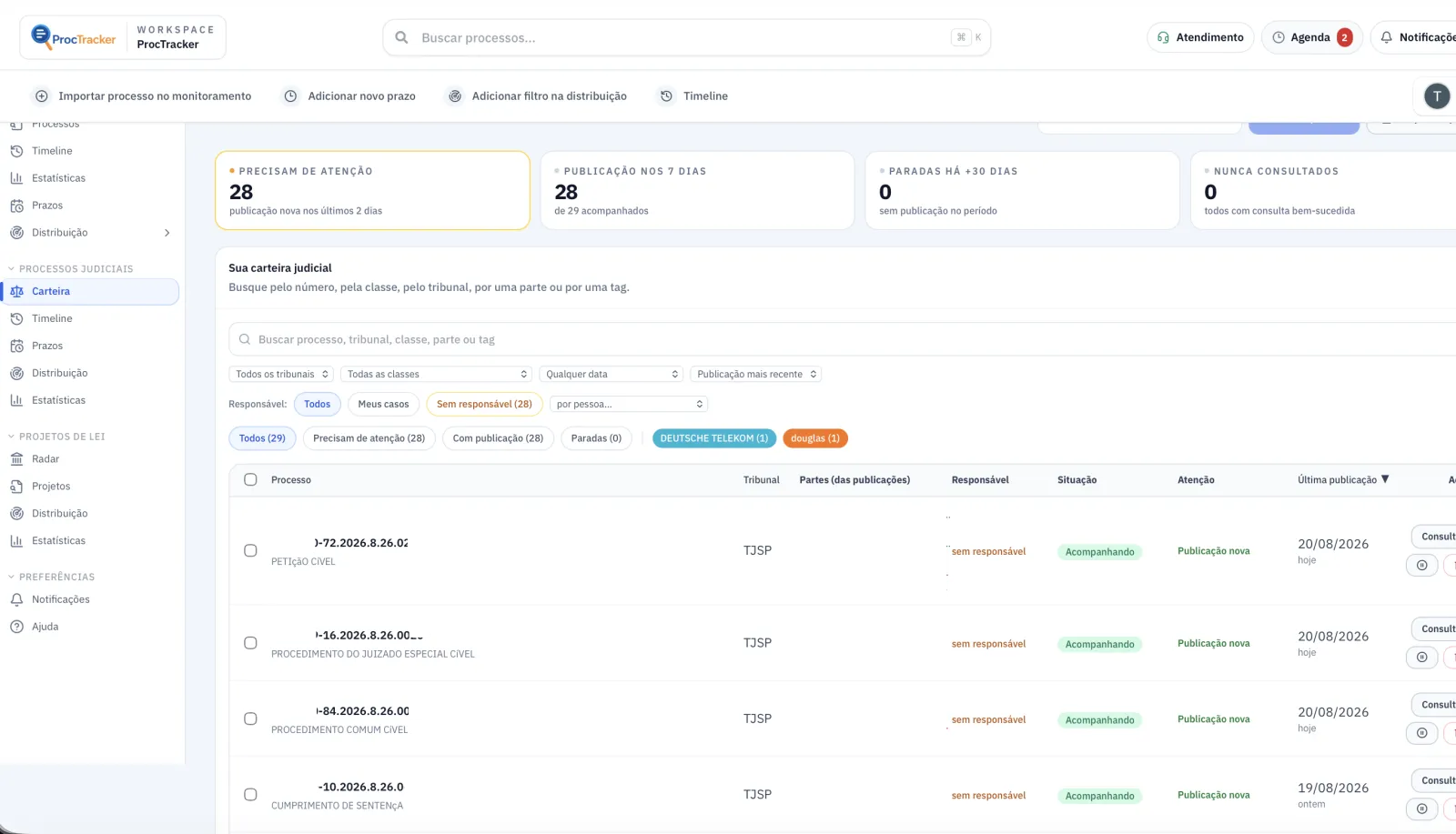Check the Procedimento do Juizado Especial row
1456x834 pixels.
coord(250,643)
